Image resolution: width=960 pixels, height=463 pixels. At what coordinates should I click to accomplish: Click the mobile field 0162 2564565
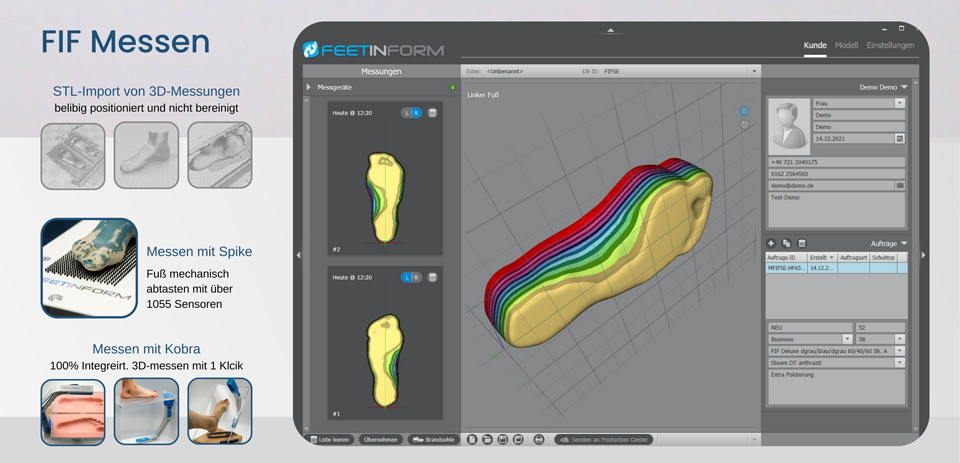[836, 173]
